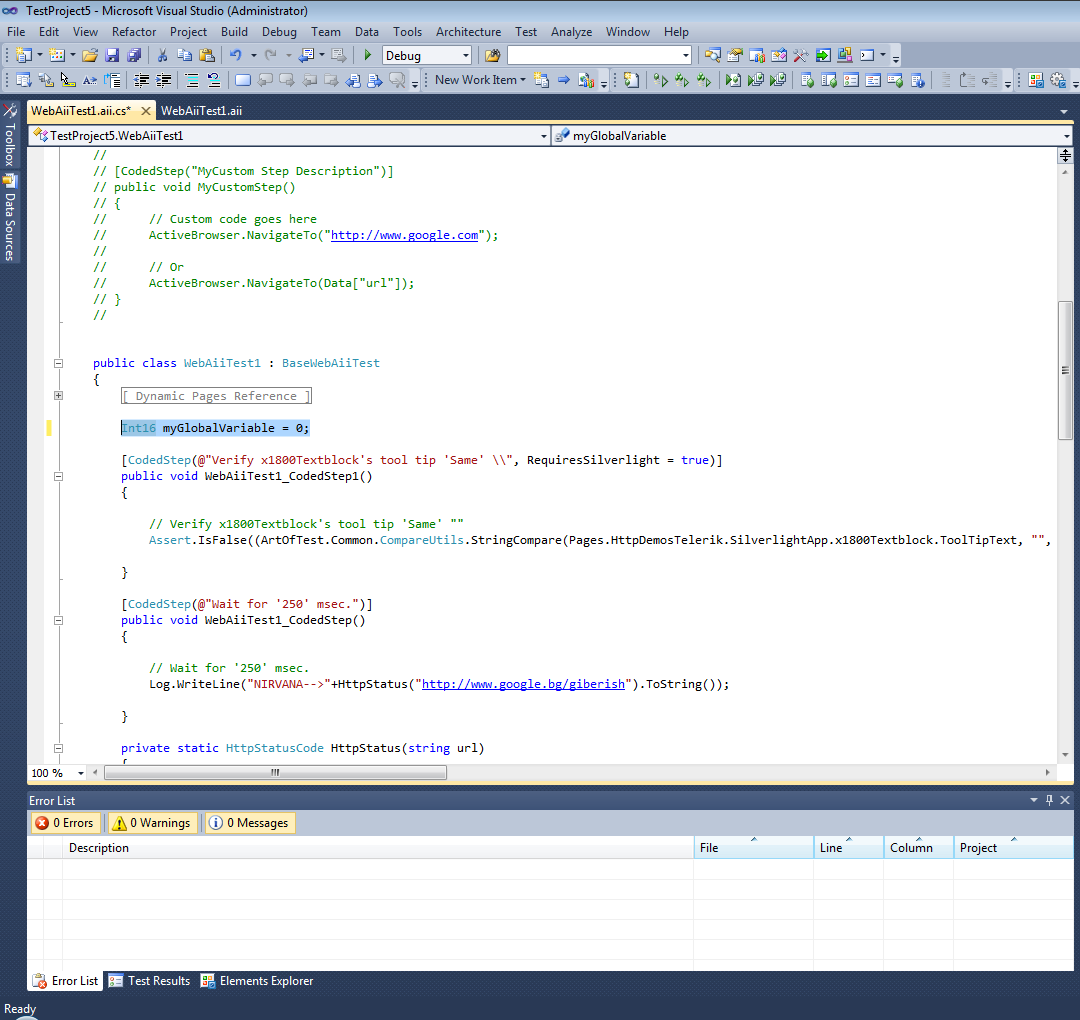The width and height of the screenshot is (1080, 1020).
Task: Toggle the 0 Warnings filter
Action: (x=152, y=823)
